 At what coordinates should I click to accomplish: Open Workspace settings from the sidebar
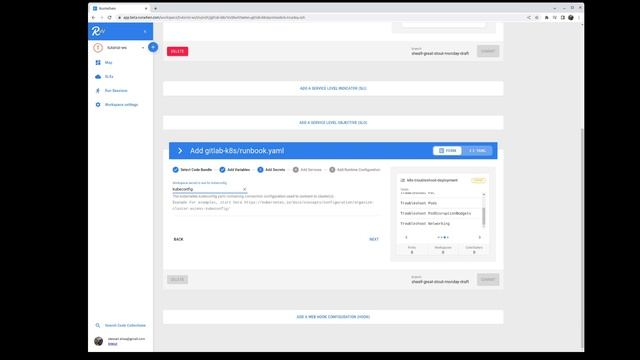point(121,104)
